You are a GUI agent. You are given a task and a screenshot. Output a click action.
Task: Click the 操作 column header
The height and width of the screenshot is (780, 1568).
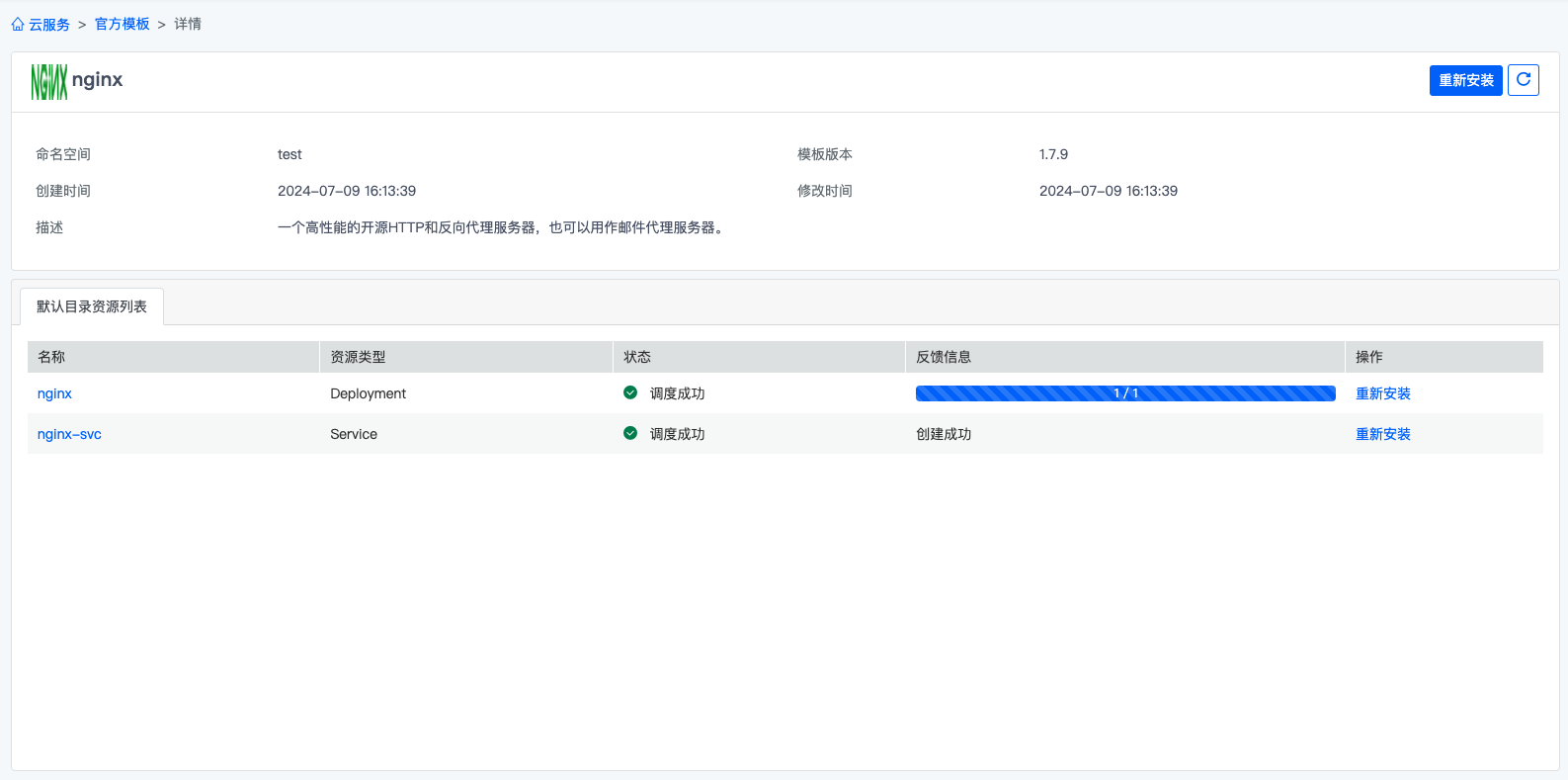pyautogui.click(x=1444, y=357)
